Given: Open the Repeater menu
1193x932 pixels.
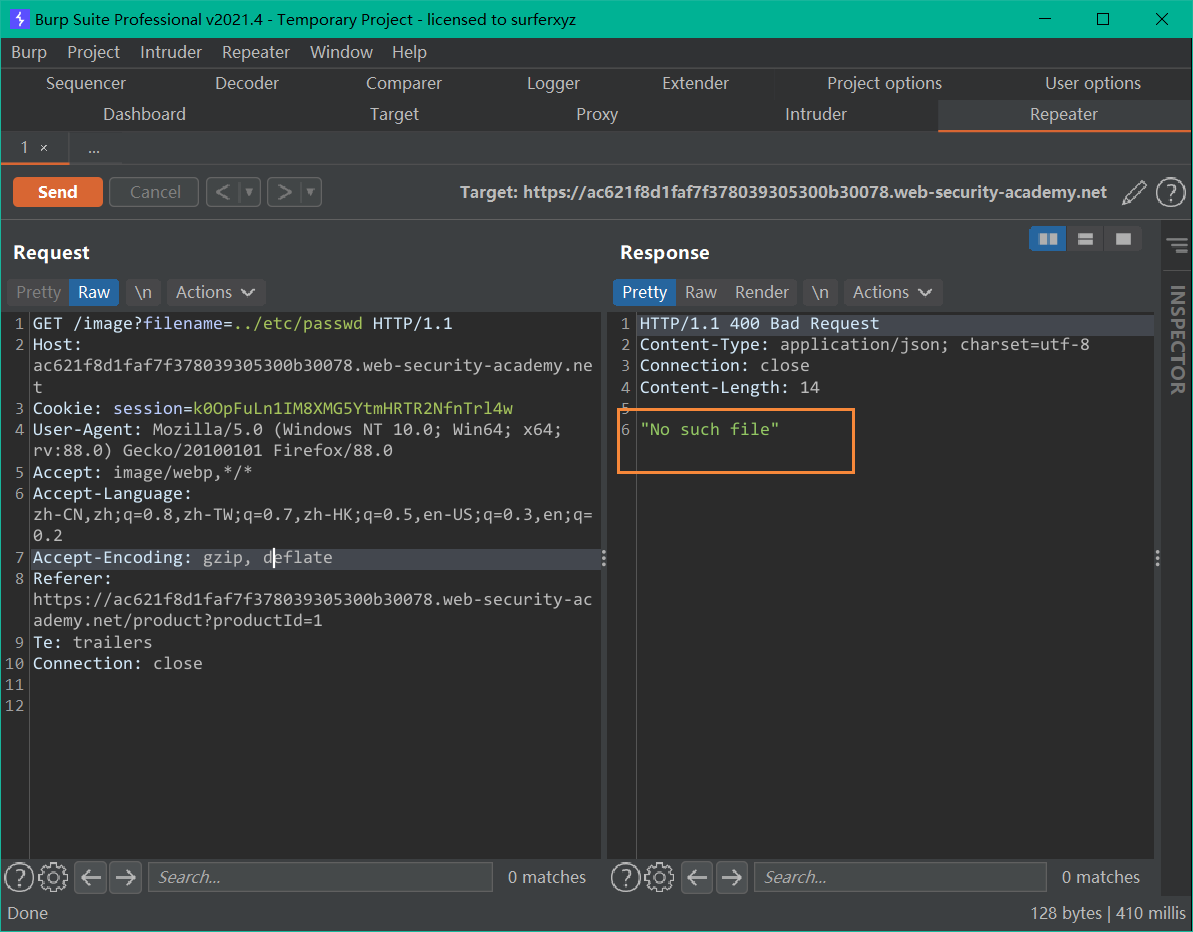Looking at the screenshot, I should point(256,52).
